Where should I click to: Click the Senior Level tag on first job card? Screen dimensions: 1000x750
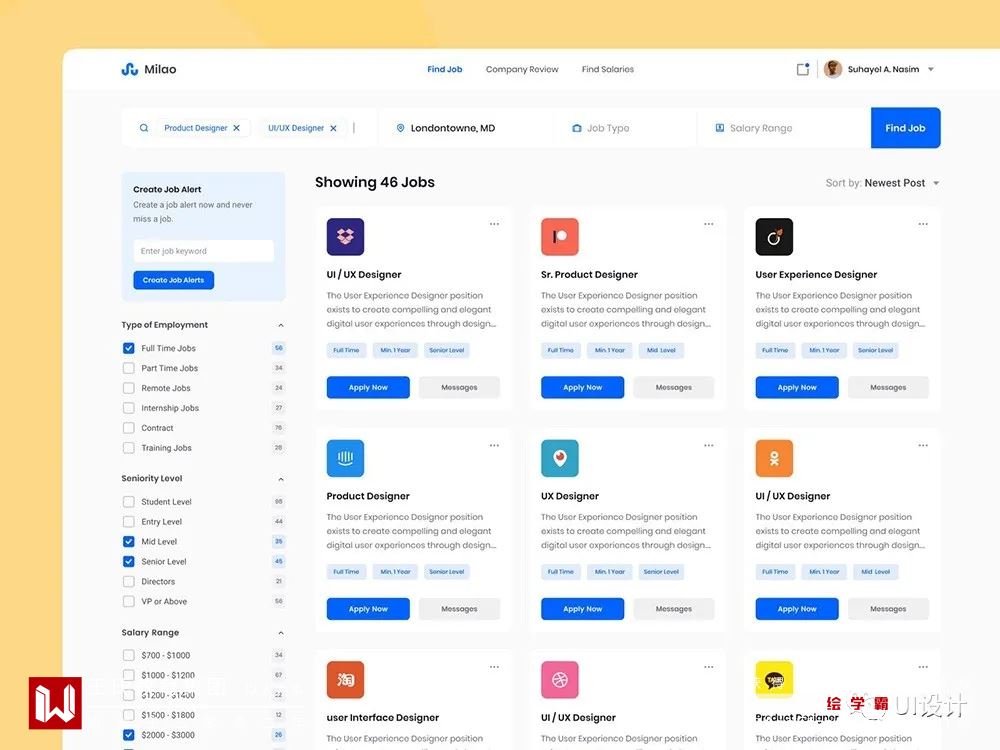coord(446,350)
